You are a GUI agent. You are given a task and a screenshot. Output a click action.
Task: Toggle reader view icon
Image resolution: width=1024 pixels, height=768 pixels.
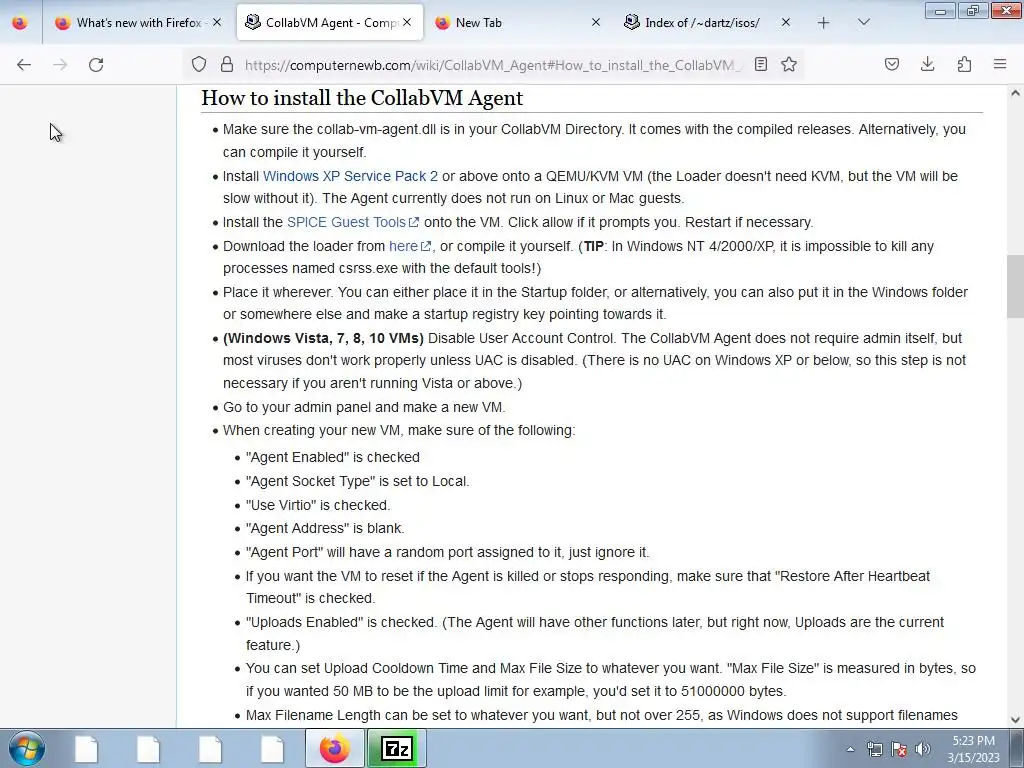pos(761,64)
